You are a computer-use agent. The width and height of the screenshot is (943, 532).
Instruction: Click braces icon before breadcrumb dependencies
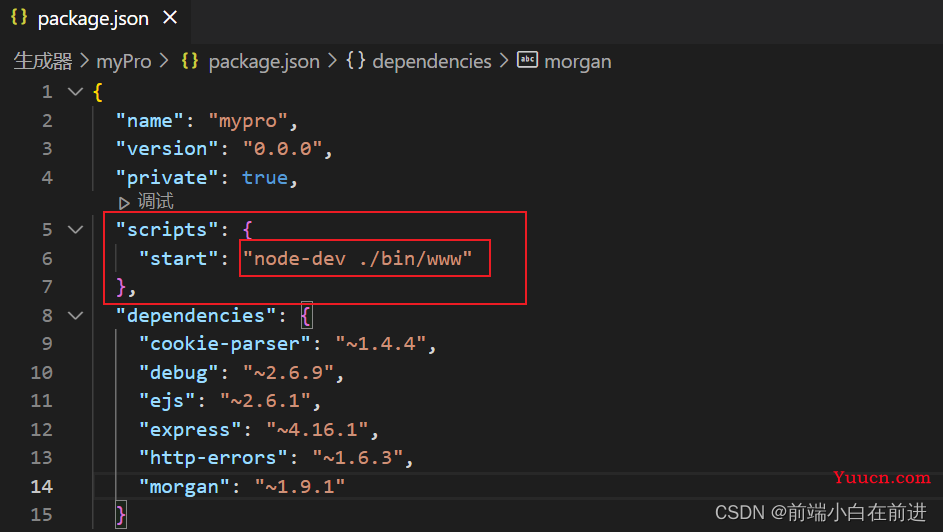(355, 61)
